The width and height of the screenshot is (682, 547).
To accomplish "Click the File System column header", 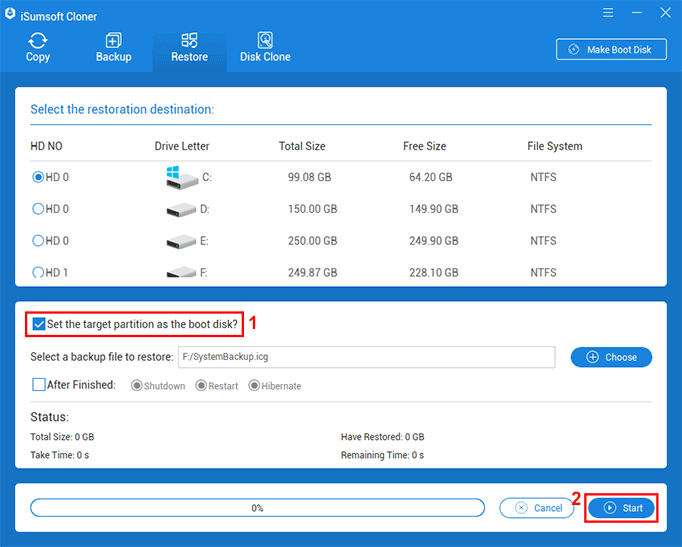I will coord(555,146).
